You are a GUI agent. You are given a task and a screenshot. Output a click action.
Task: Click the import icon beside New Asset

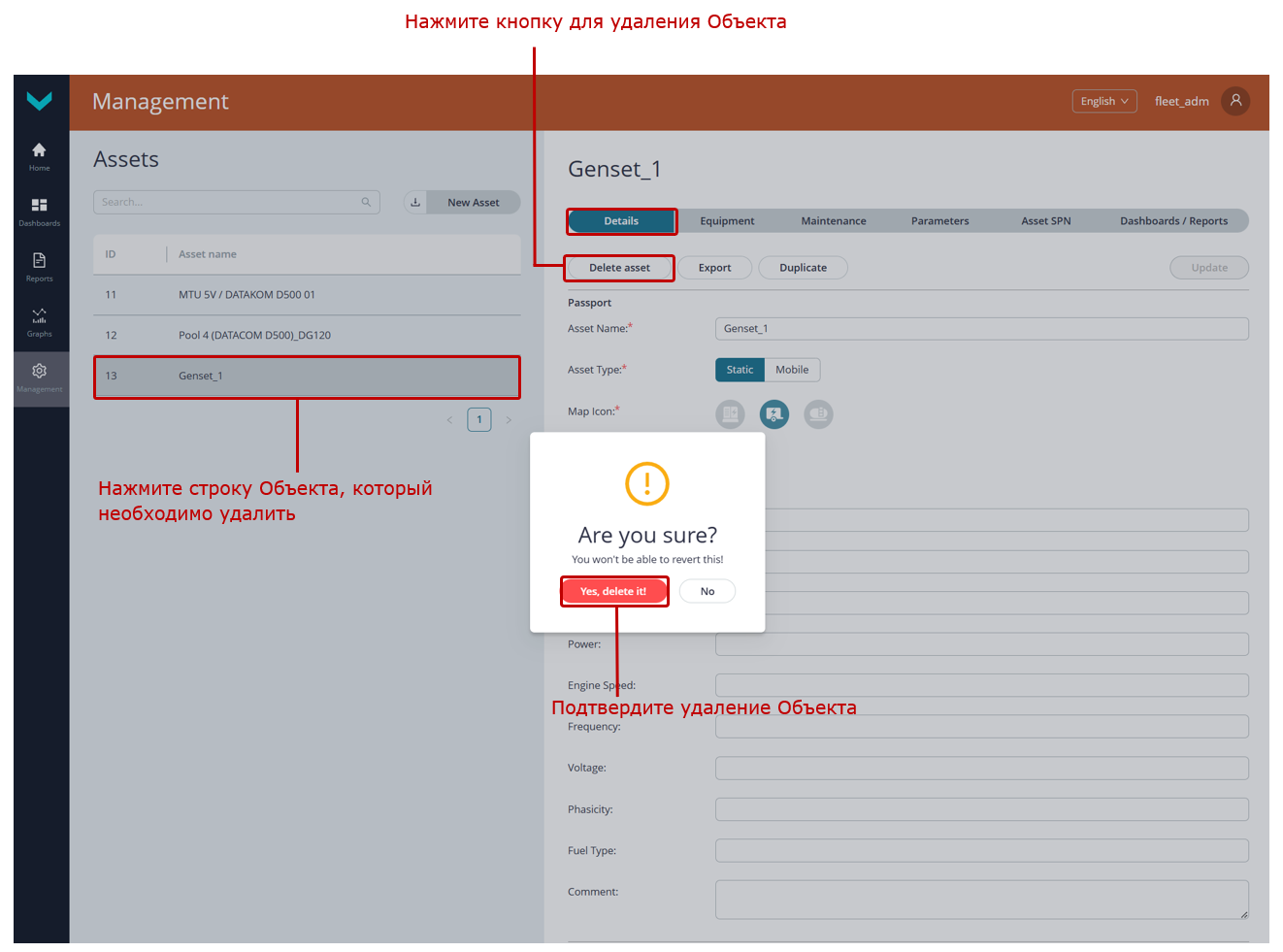tap(415, 203)
